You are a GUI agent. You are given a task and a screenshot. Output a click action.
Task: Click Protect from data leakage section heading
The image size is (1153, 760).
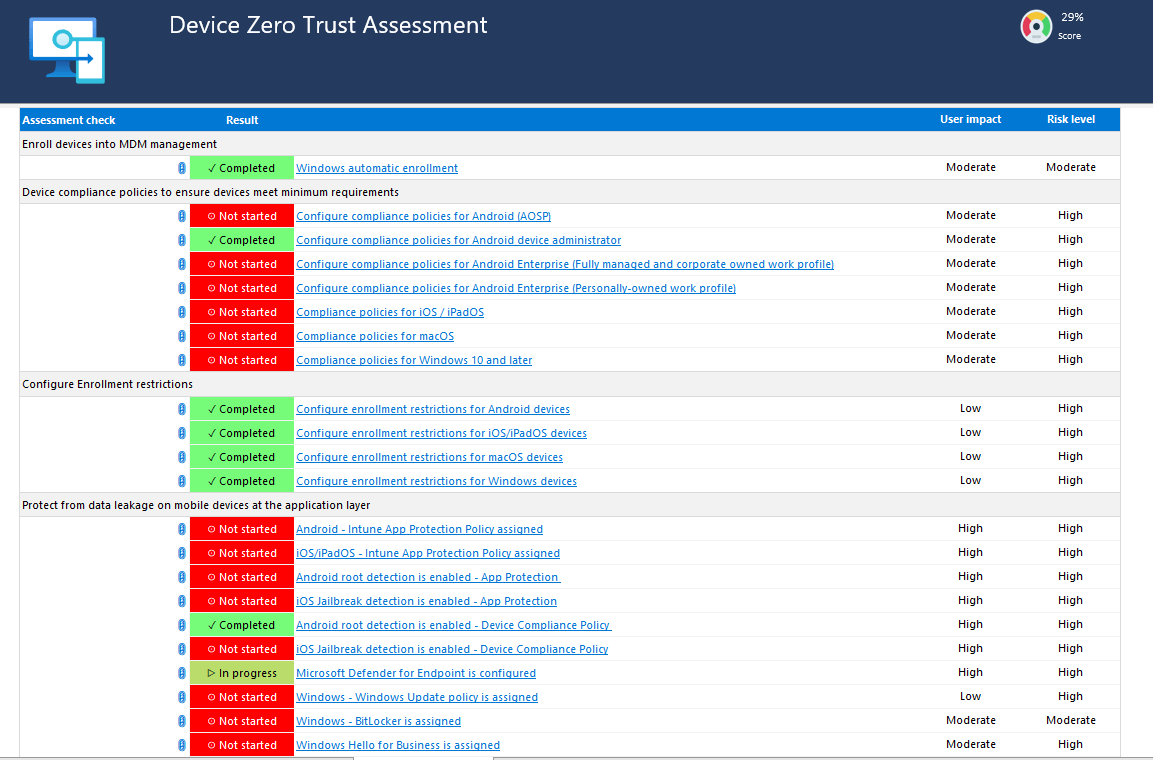tap(196, 506)
